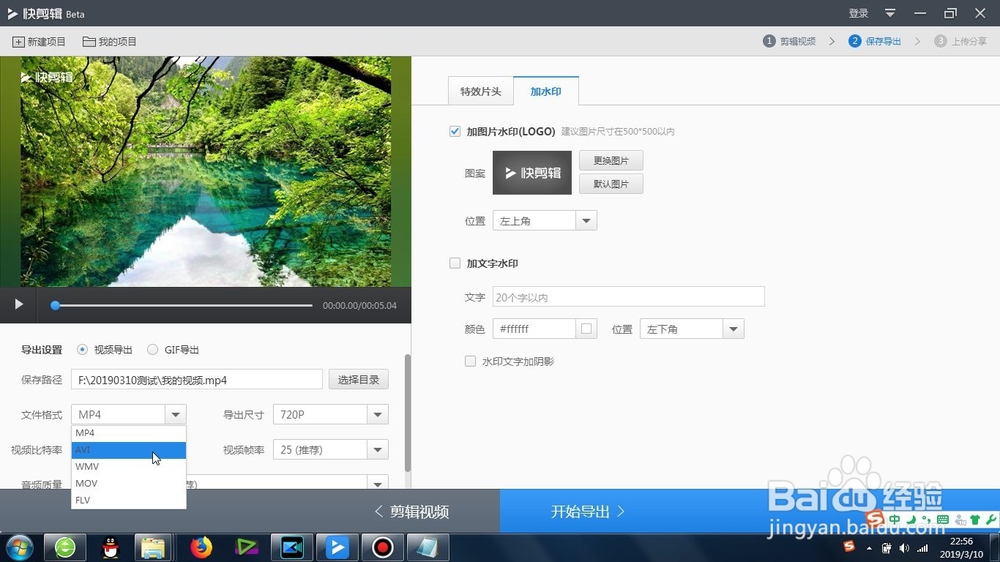Viewport: 1000px width, 562px height.
Task: Open the notepad-like taskbar icon
Action: pyautogui.click(x=428, y=547)
